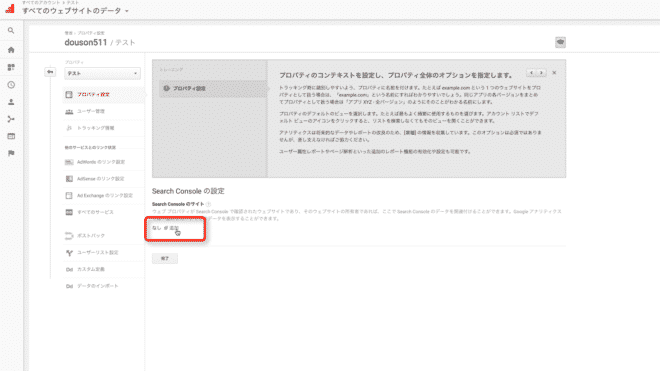The width and height of the screenshot is (660, 371).
Task: Click the プロパティ設定 page icon
Action: click(69, 95)
